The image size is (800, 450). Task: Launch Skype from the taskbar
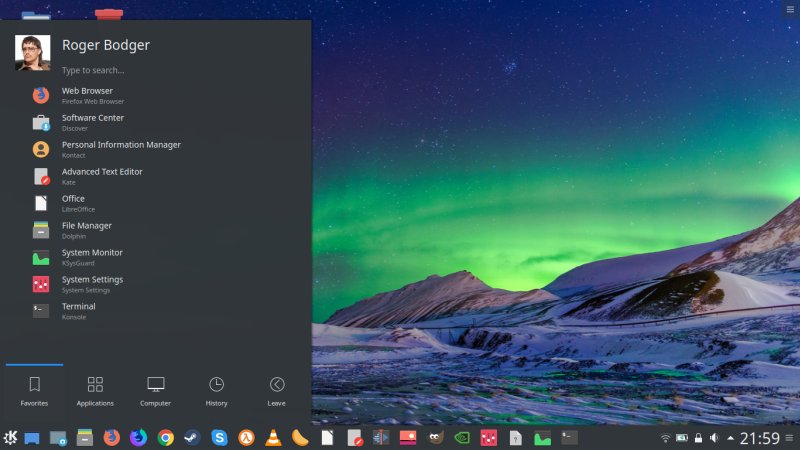click(x=219, y=437)
